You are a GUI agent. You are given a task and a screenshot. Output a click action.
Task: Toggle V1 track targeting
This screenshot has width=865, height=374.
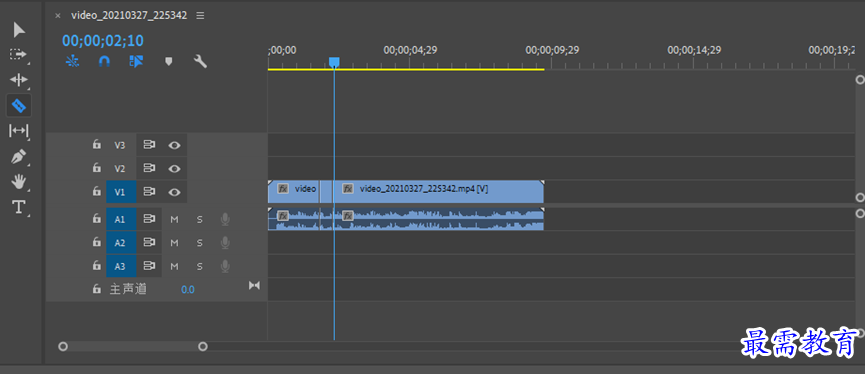120,192
